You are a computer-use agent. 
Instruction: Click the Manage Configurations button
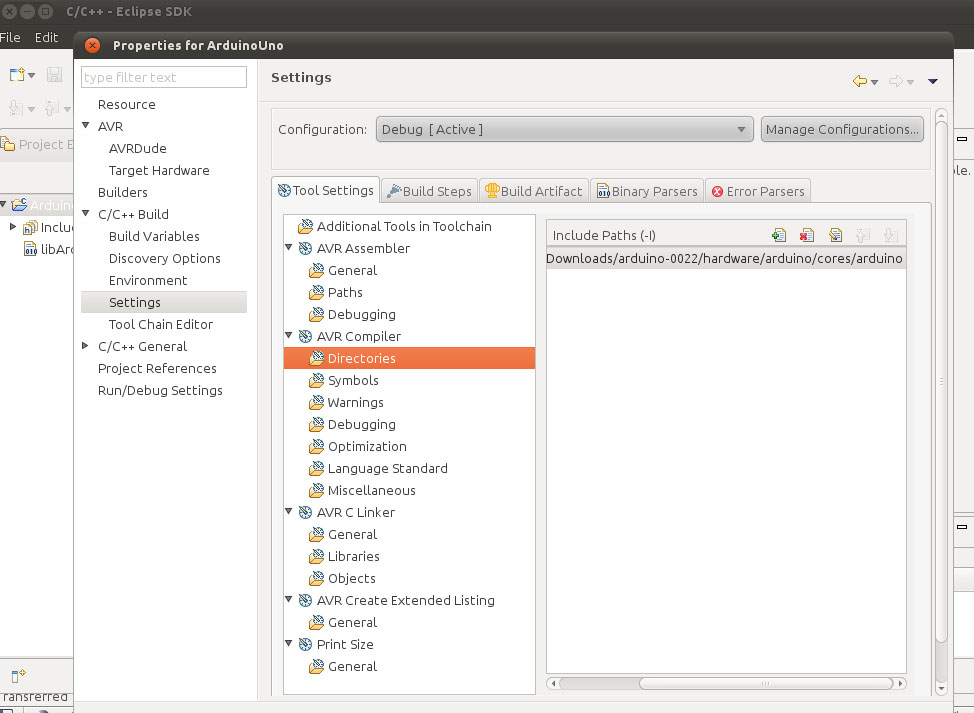[x=841, y=129]
